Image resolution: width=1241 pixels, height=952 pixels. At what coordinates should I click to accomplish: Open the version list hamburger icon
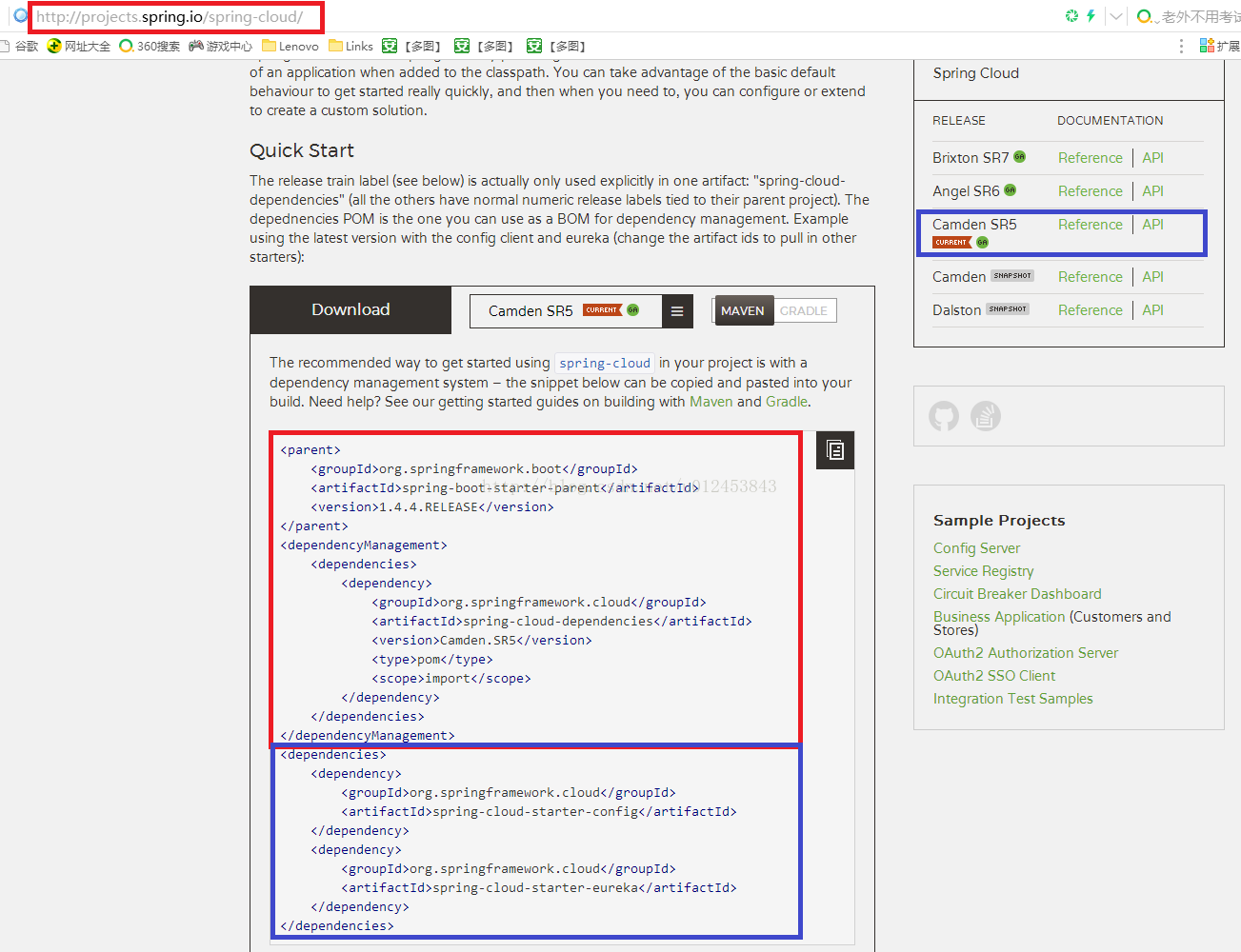click(x=677, y=311)
